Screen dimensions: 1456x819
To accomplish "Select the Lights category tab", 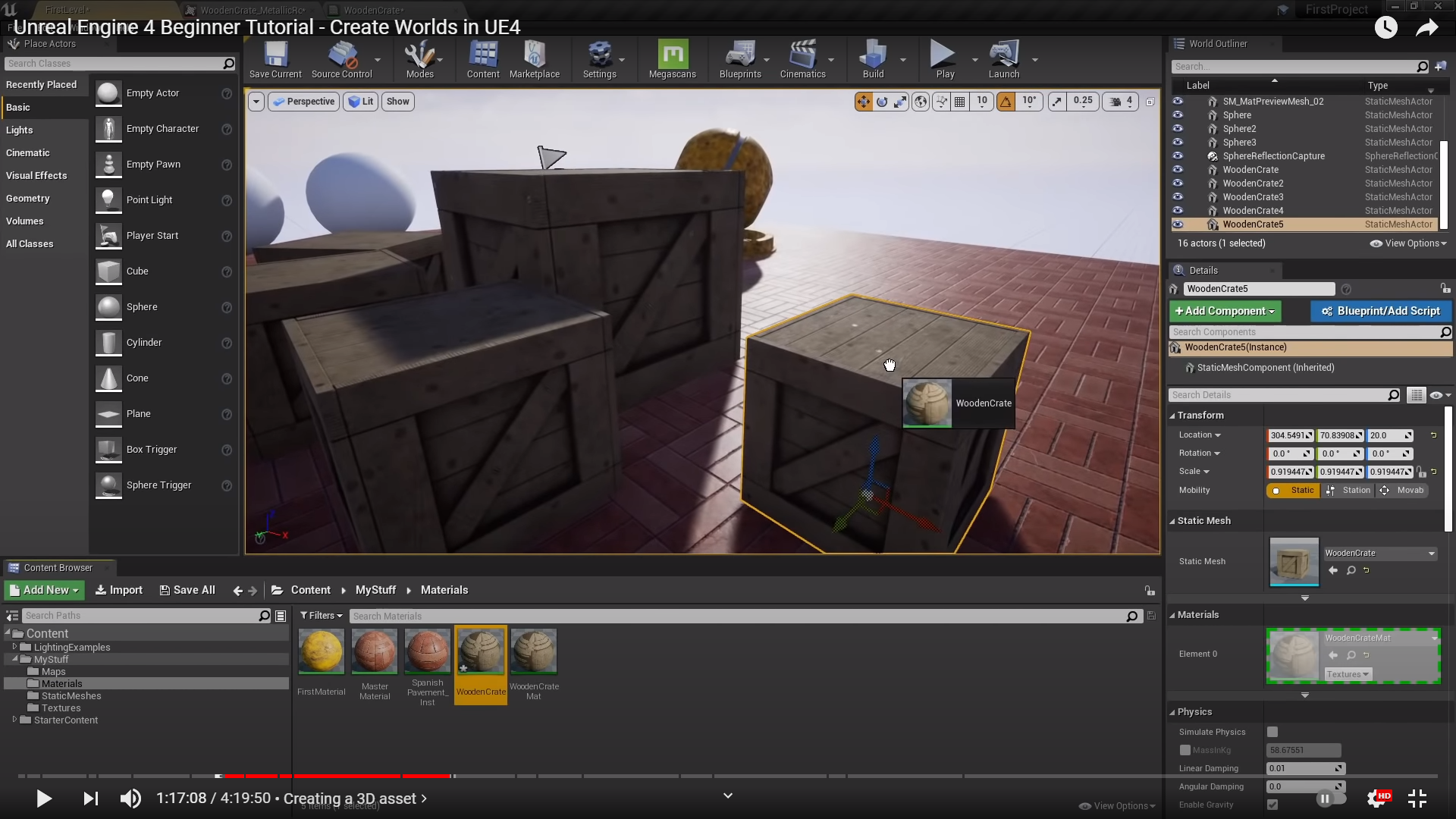I will [x=20, y=130].
